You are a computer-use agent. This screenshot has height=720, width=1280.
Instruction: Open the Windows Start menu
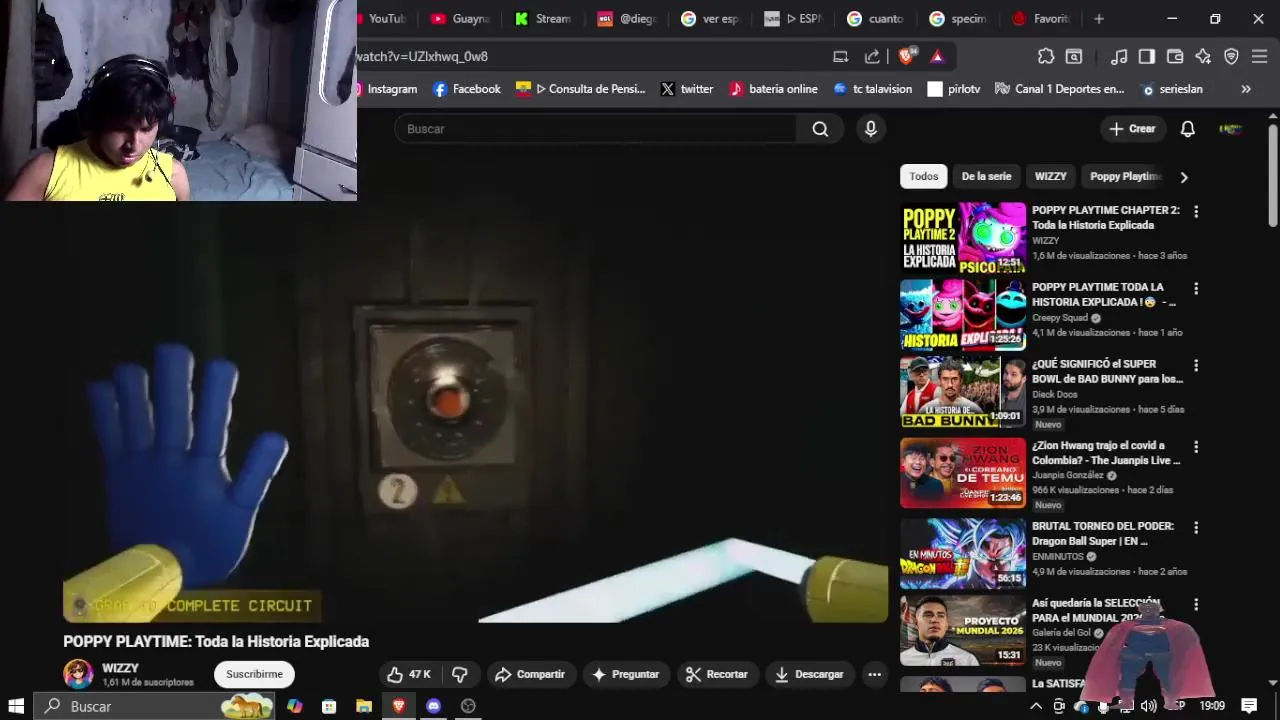(16, 706)
